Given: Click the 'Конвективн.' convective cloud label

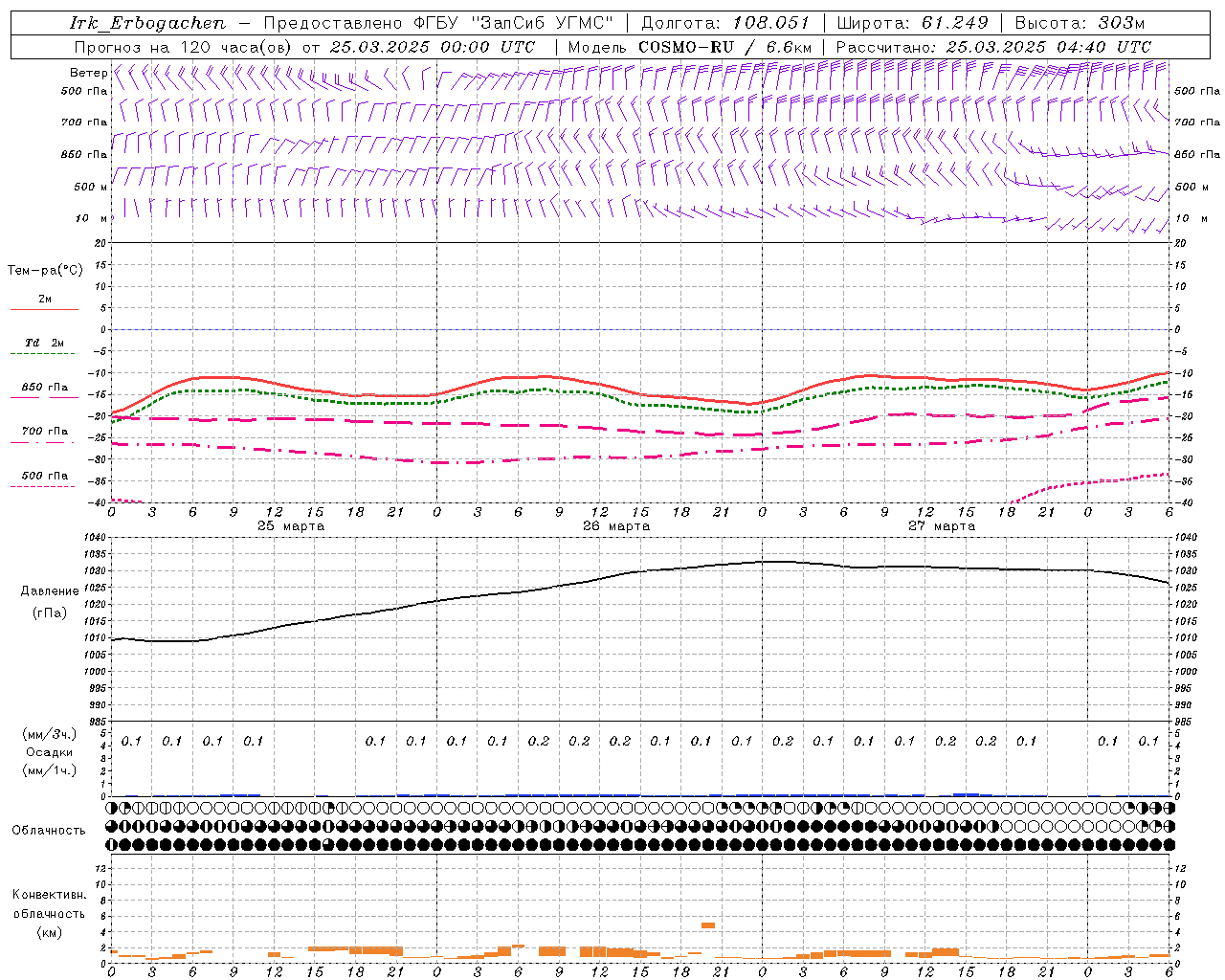Looking at the screenshot, I should [49, 895].
